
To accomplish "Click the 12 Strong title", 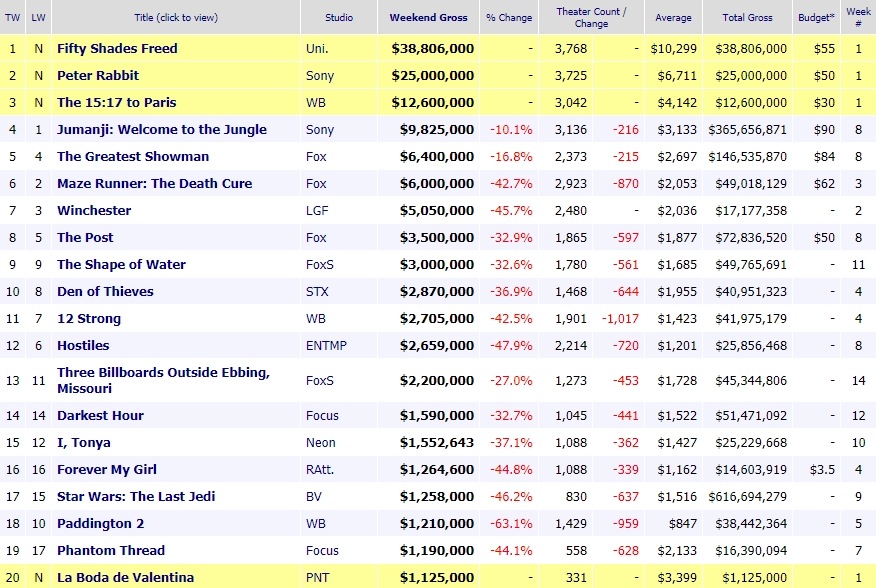I will click(89, 319).
